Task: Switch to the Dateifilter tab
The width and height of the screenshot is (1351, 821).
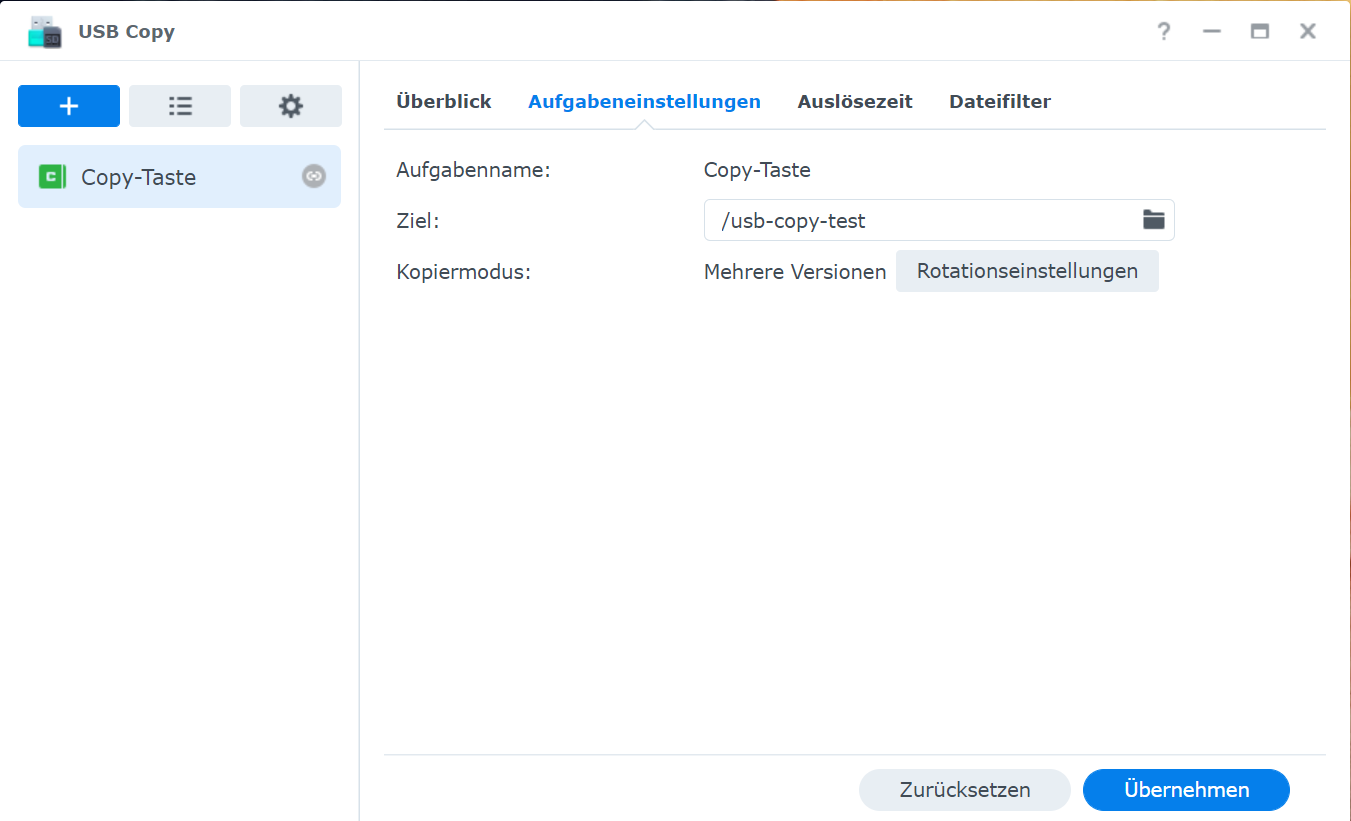Action: (x=999, y=101)
